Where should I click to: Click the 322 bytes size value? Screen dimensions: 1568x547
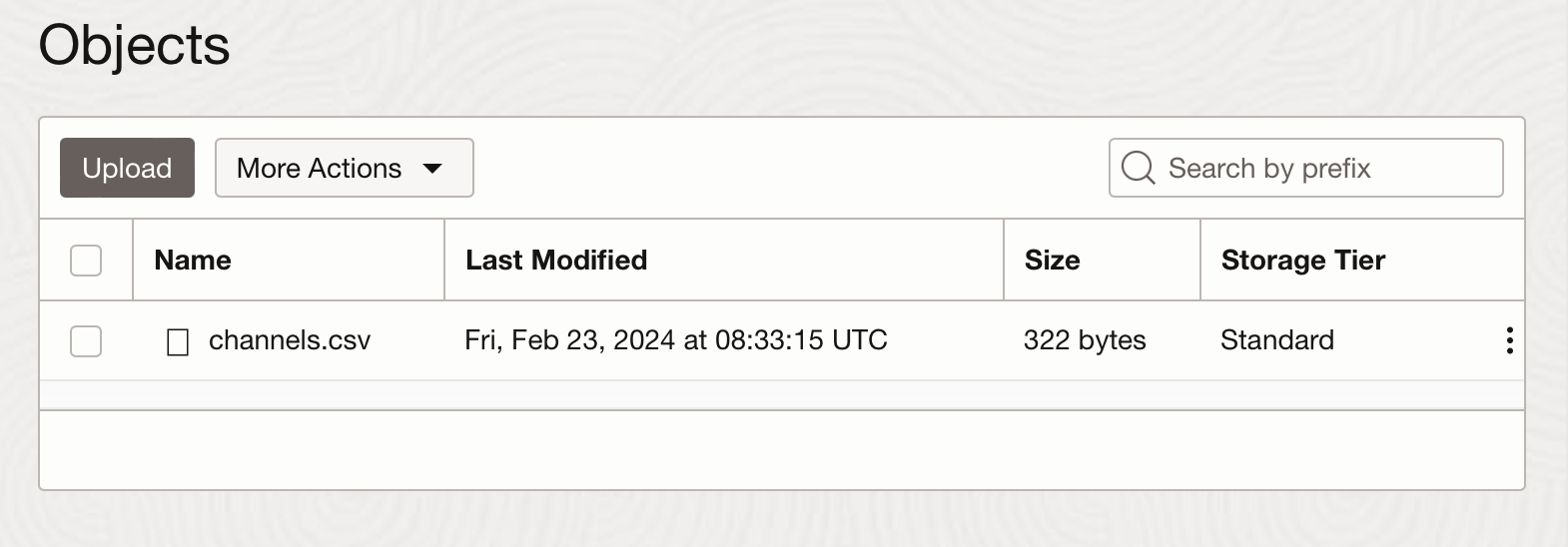(x=1085, y=340)
